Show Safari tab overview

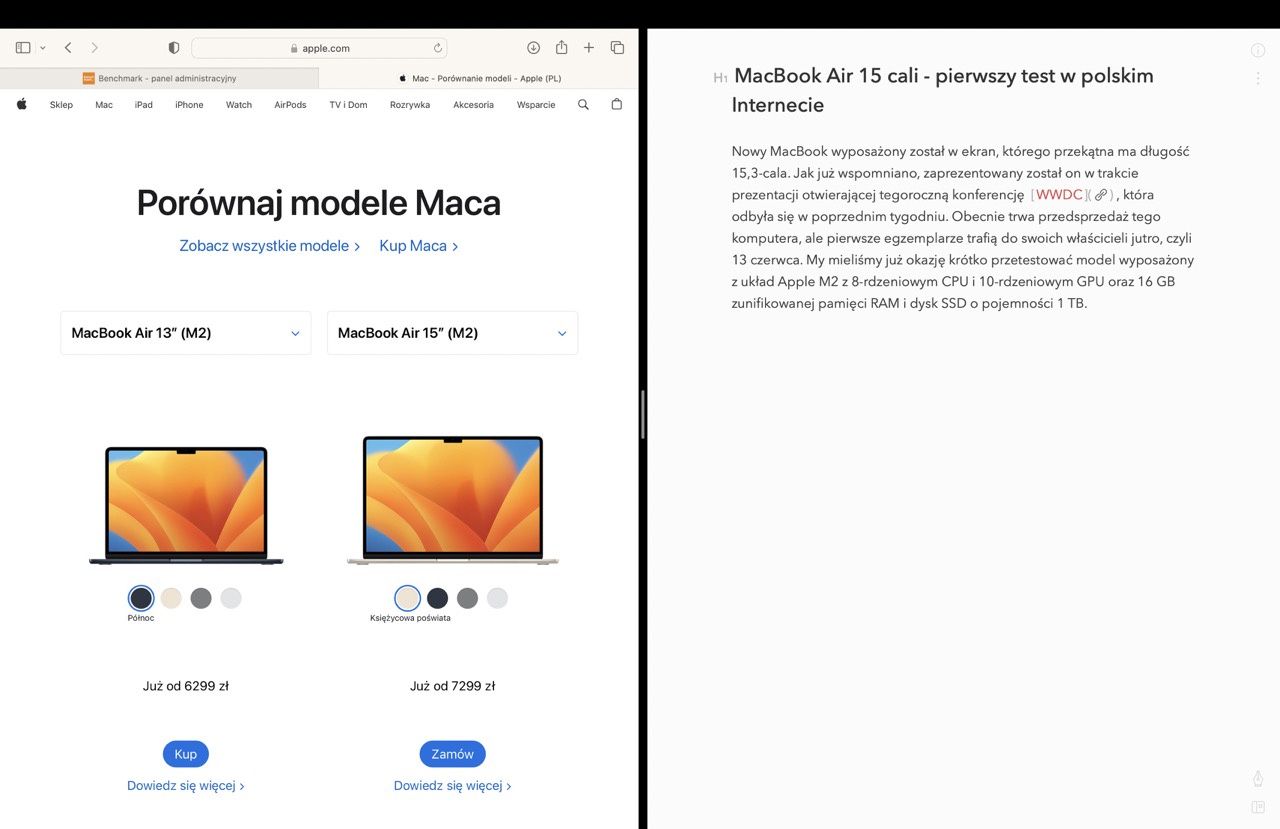pyautogui.click(x=617, y=48)
